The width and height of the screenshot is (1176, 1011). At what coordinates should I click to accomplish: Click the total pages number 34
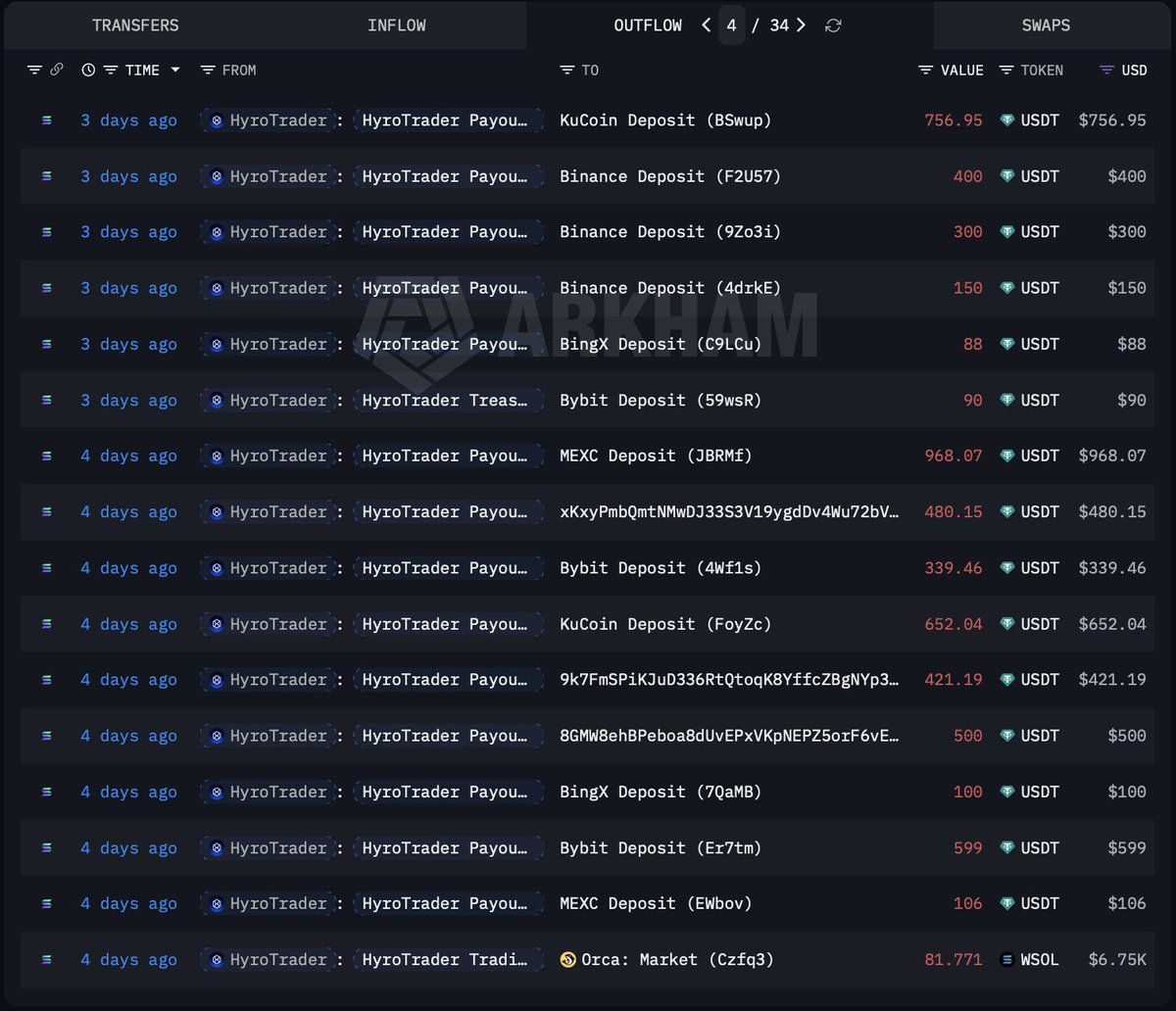pyautogui.click(x=779, y=25)
